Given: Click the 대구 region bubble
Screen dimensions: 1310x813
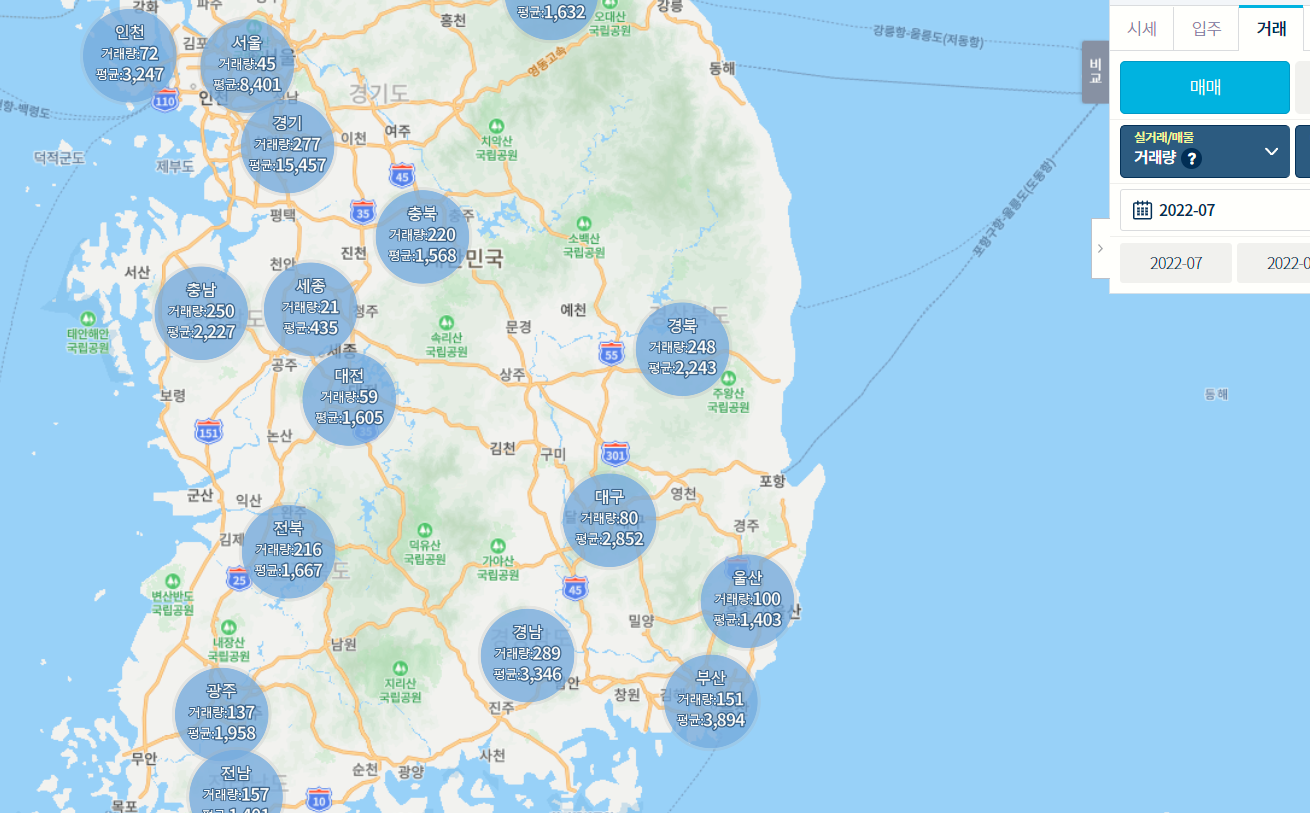Looking at the screenshot, I should coord(610,518).
